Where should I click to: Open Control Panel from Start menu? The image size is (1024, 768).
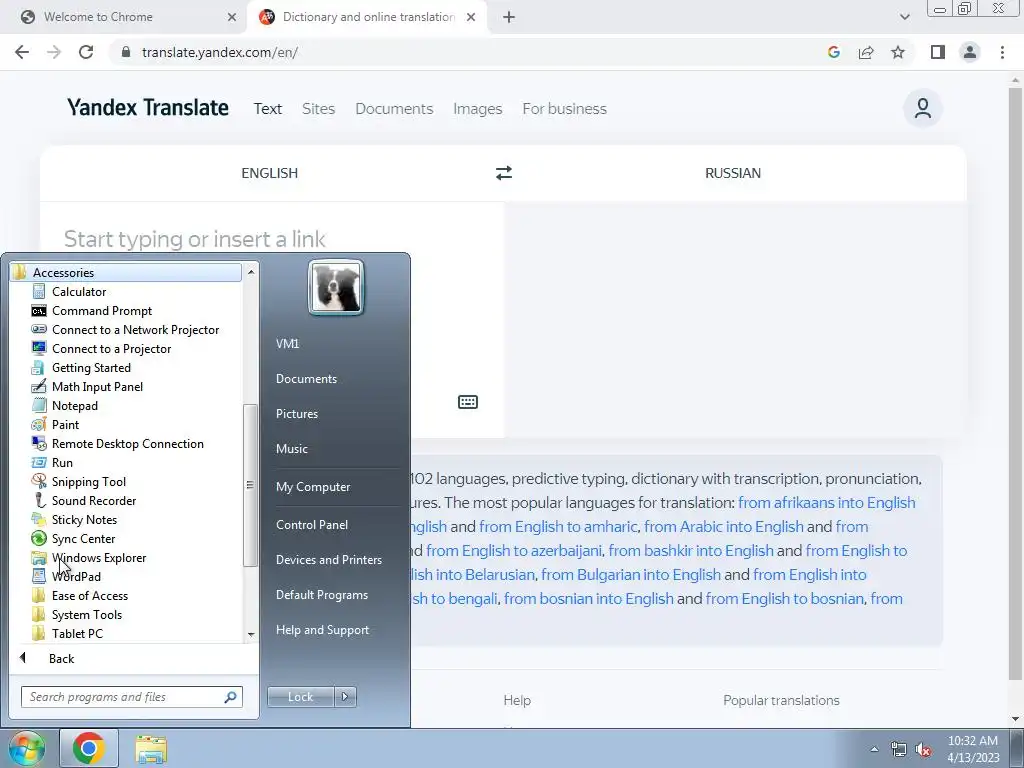point(312,524)
